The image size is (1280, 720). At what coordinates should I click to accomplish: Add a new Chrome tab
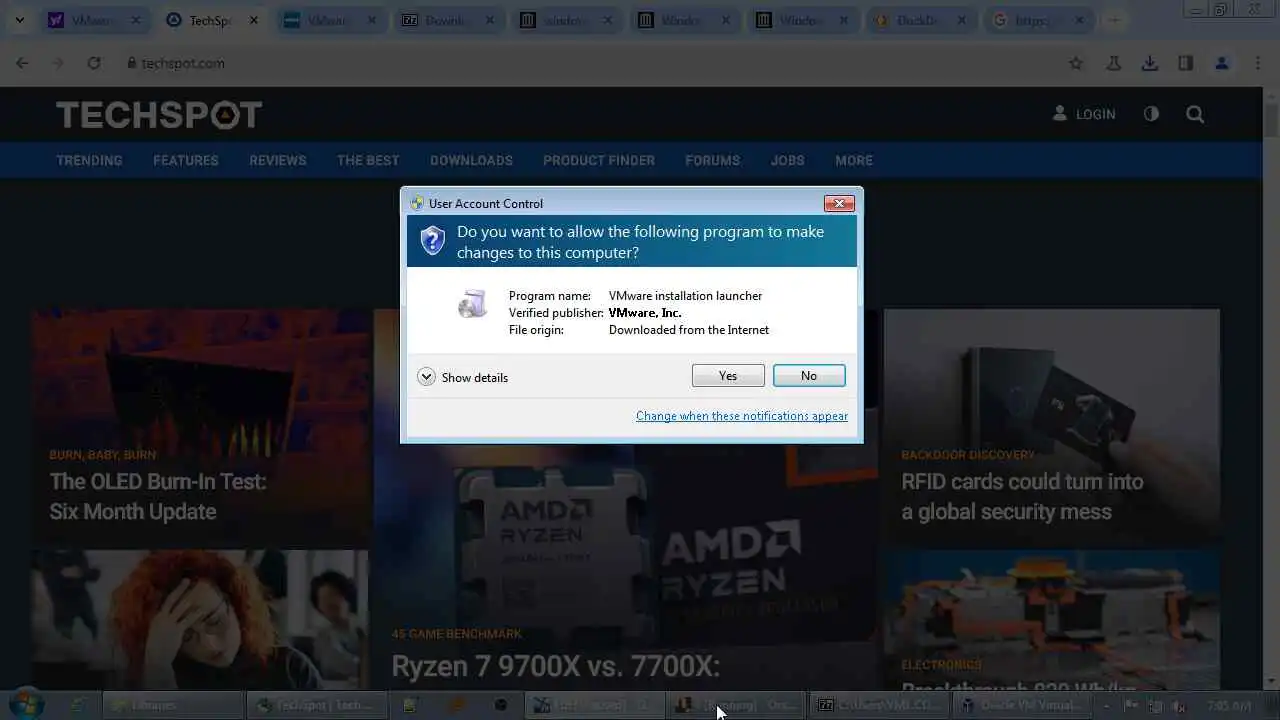click(1115, 20)
